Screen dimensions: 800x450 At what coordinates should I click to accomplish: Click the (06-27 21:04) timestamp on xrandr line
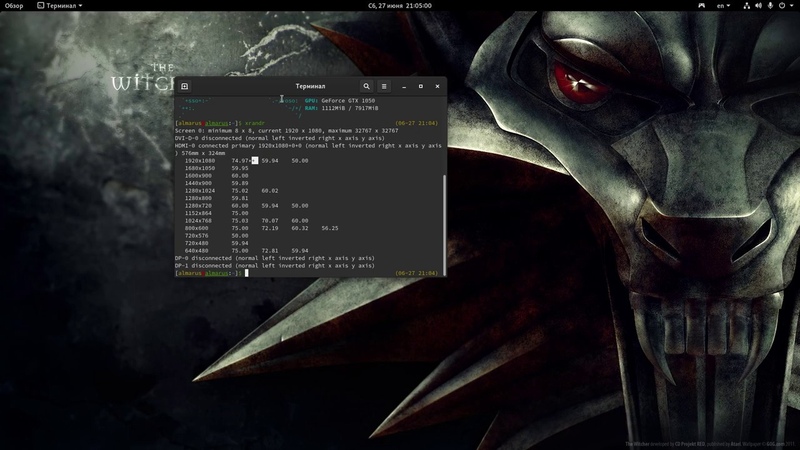[x=416, y=123]
